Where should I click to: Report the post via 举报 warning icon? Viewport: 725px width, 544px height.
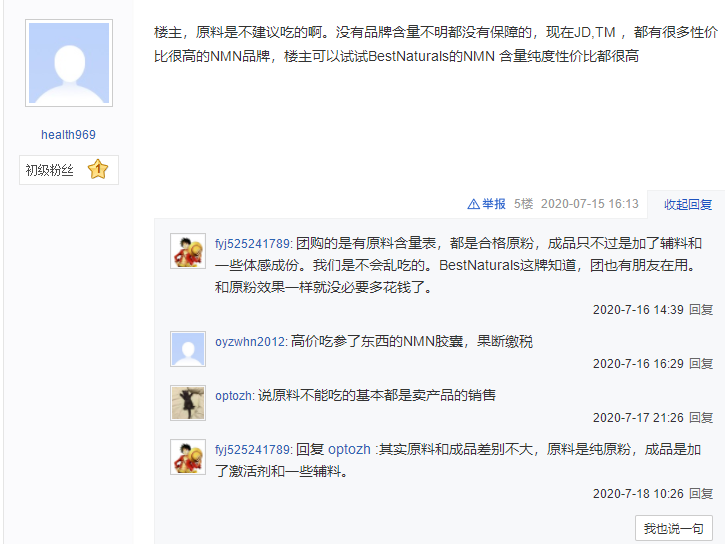473,204
